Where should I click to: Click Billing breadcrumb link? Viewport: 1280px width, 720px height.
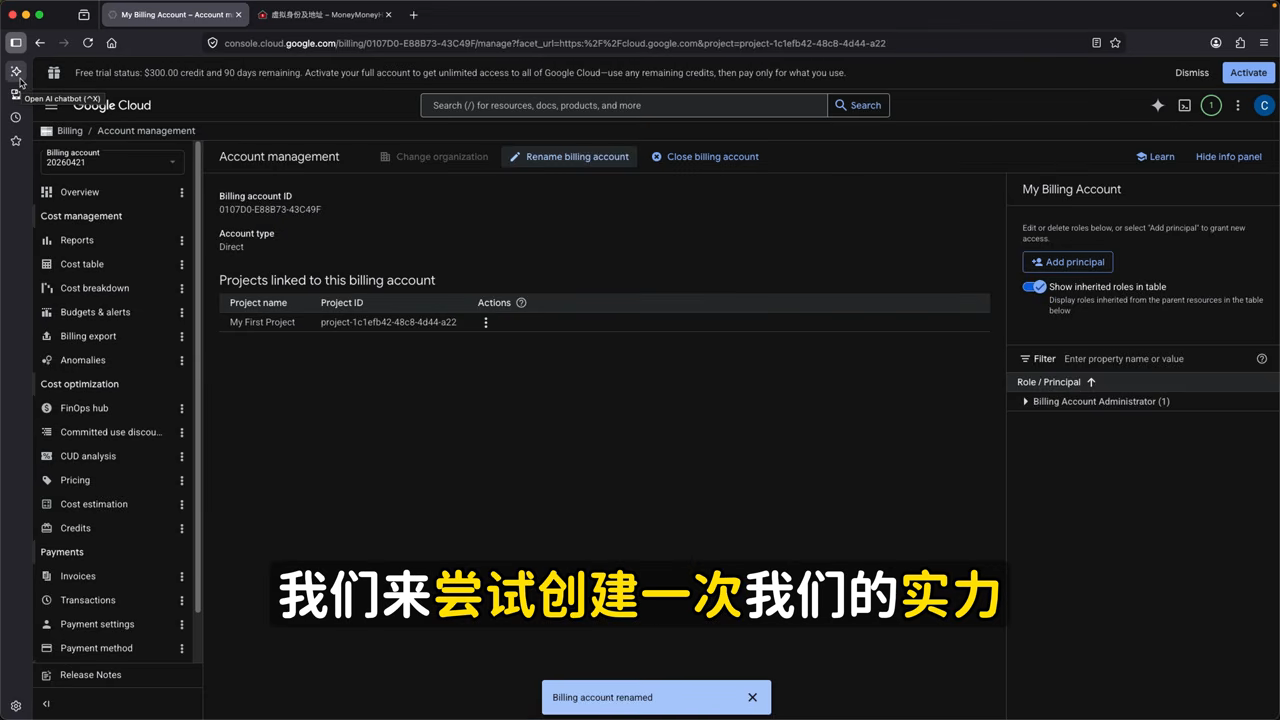pyautogui.click(x=70, y=131)
